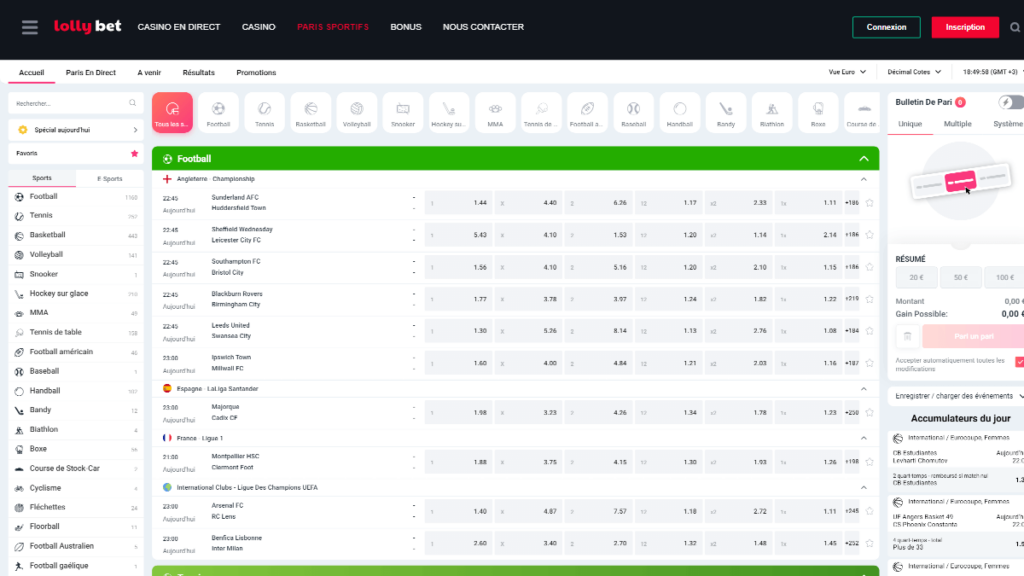The width and height of the screenshot is (1024, 576).
Task: Toggle 'Accepter automatiquement' checkbox
Action: 1019,362
